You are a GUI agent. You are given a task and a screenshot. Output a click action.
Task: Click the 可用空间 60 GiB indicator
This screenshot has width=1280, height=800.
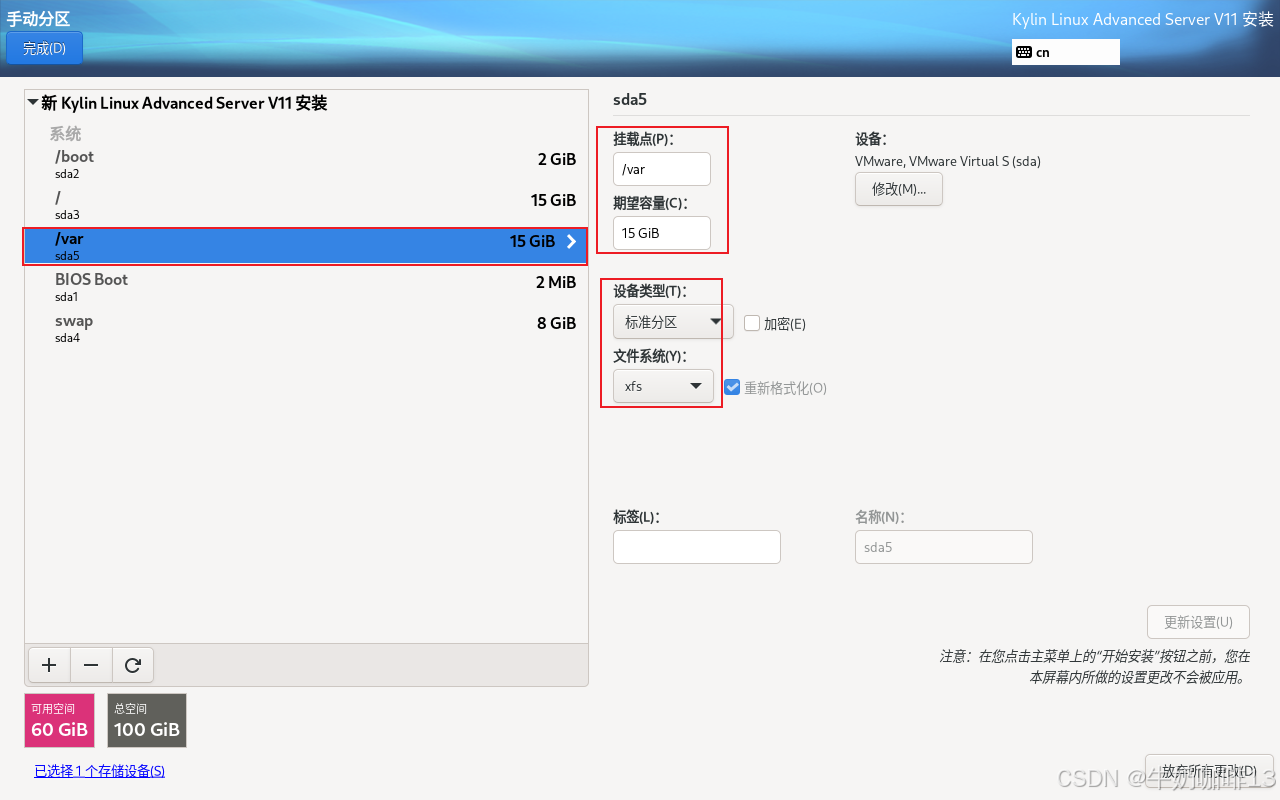[60, 720]
